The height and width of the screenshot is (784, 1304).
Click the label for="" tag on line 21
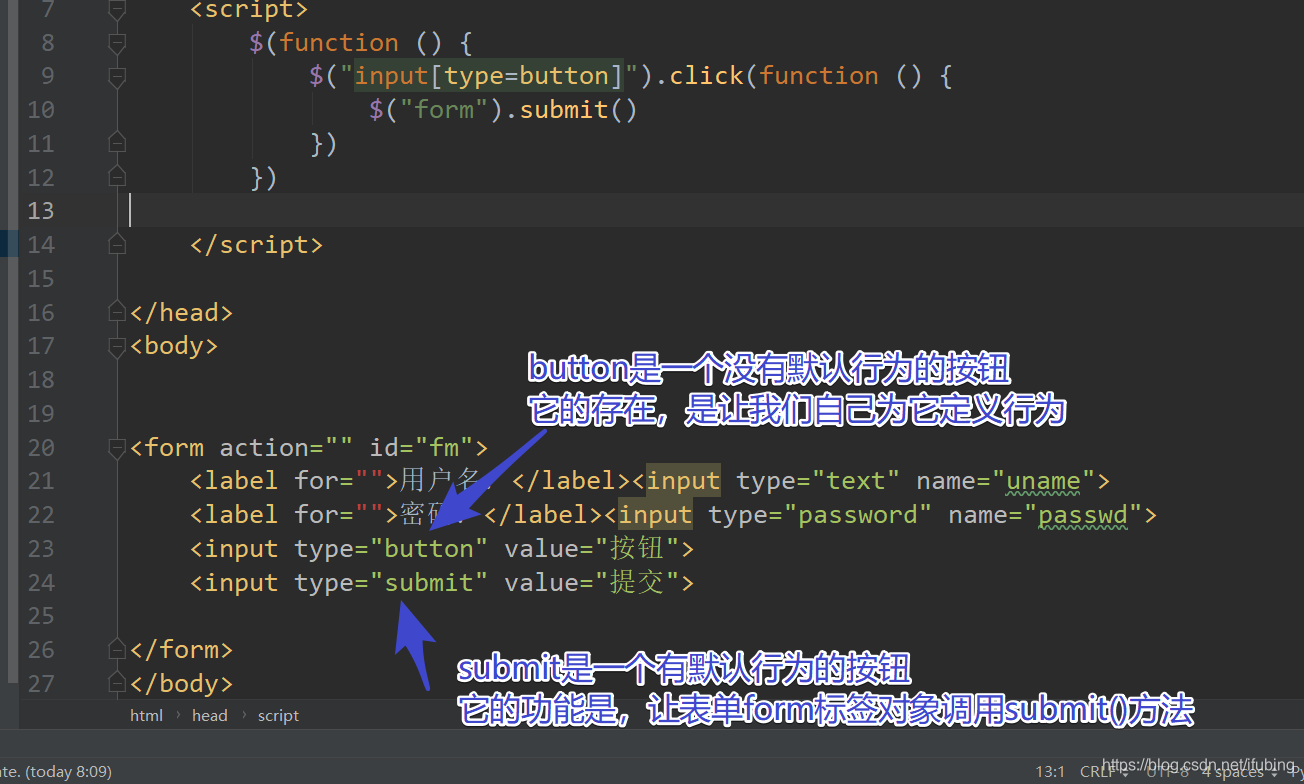click(294, 481)
